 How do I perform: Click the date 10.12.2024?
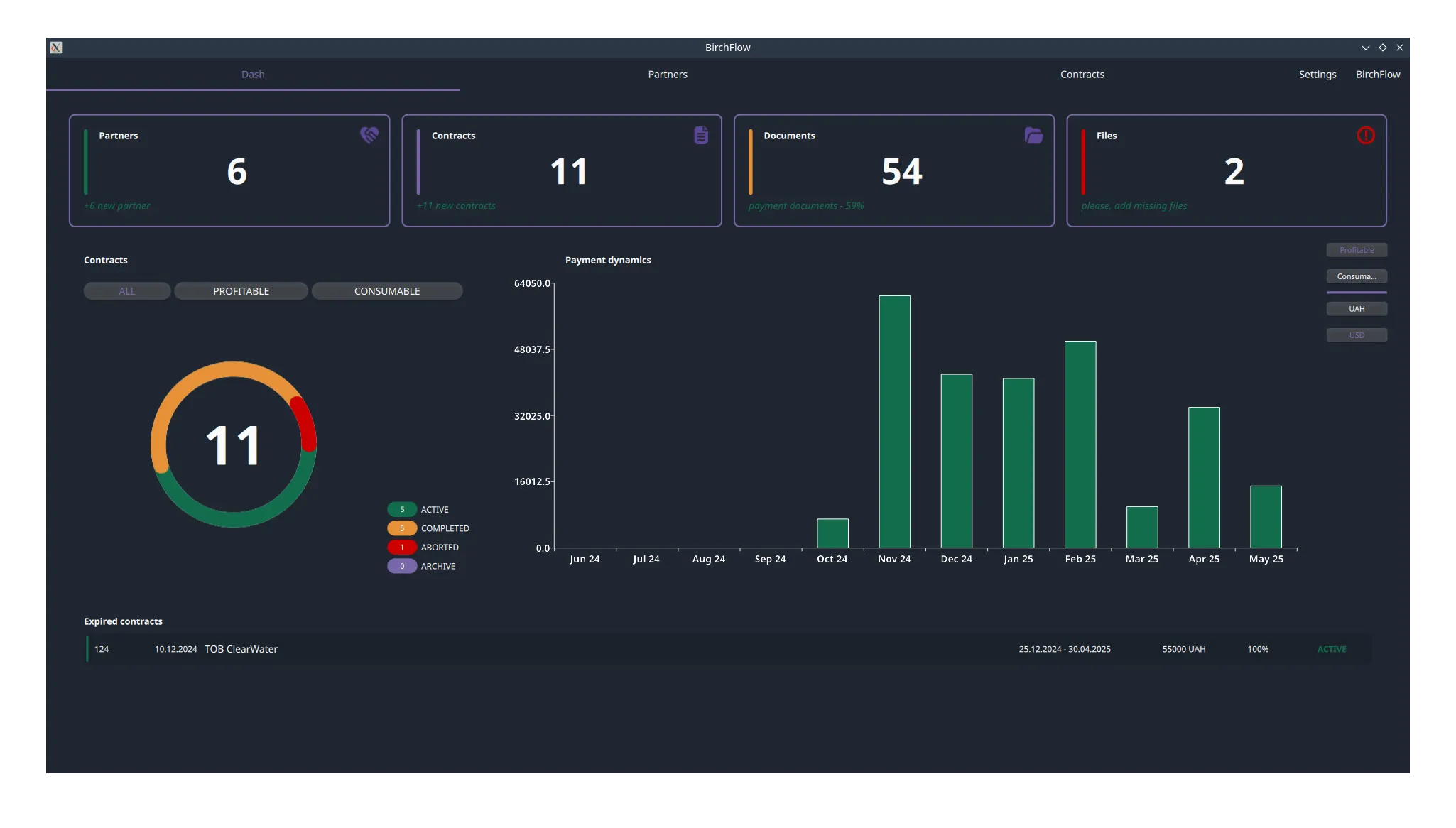(x=176, y=649)
